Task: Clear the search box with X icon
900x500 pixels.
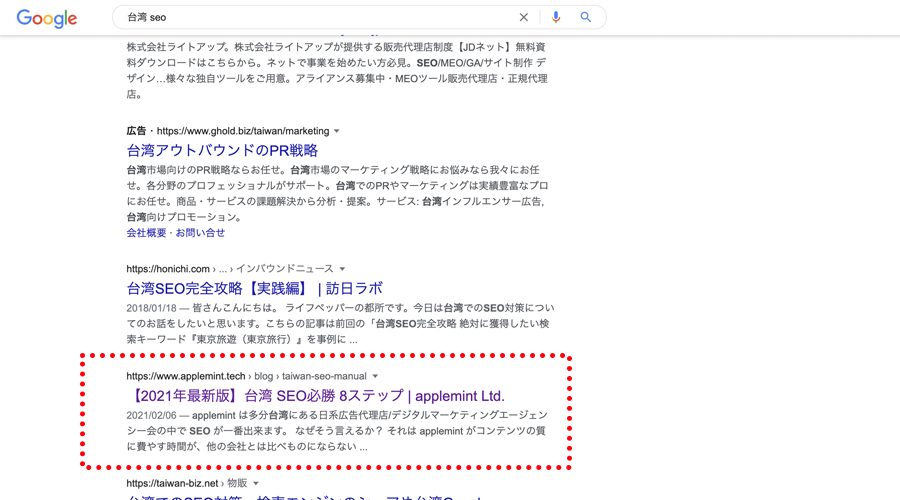Action: pos(523,17)
